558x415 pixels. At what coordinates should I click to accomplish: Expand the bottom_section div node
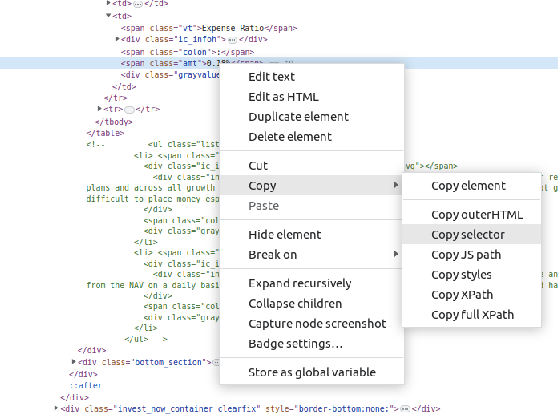[x=74, y=362]
